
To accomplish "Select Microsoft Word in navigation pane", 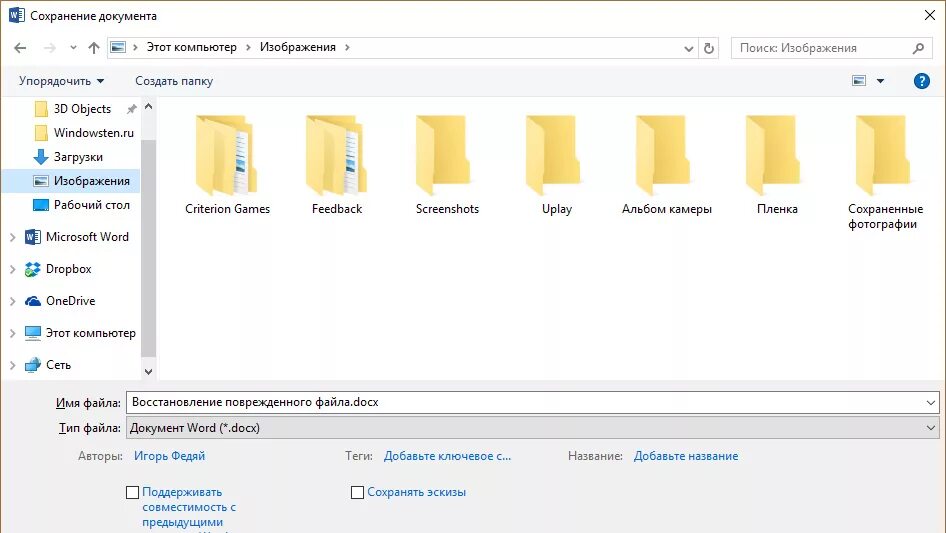I will tap(87, 237).
